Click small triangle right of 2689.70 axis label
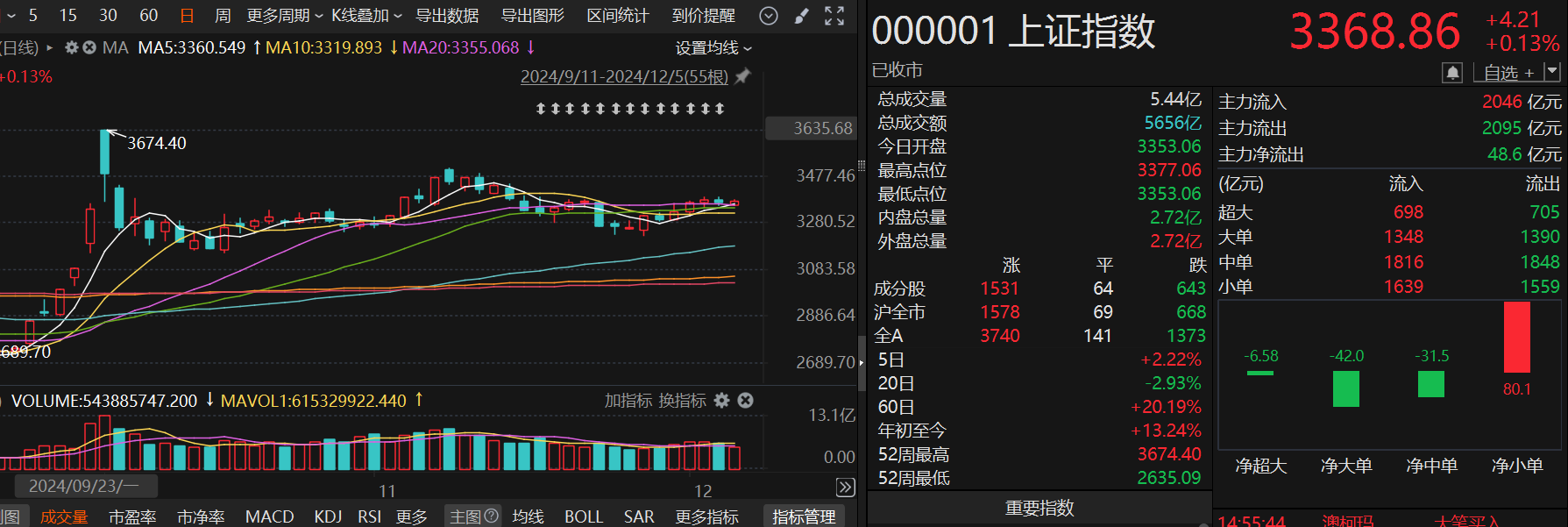The image size is (1568, 527). [x=861, y=363]
